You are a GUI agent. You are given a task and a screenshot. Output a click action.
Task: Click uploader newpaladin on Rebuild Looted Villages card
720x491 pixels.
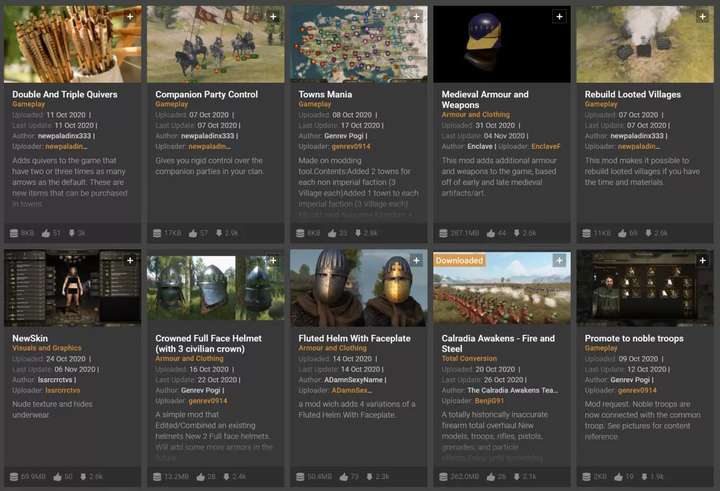pyautogui.click(x=639, y=147)
